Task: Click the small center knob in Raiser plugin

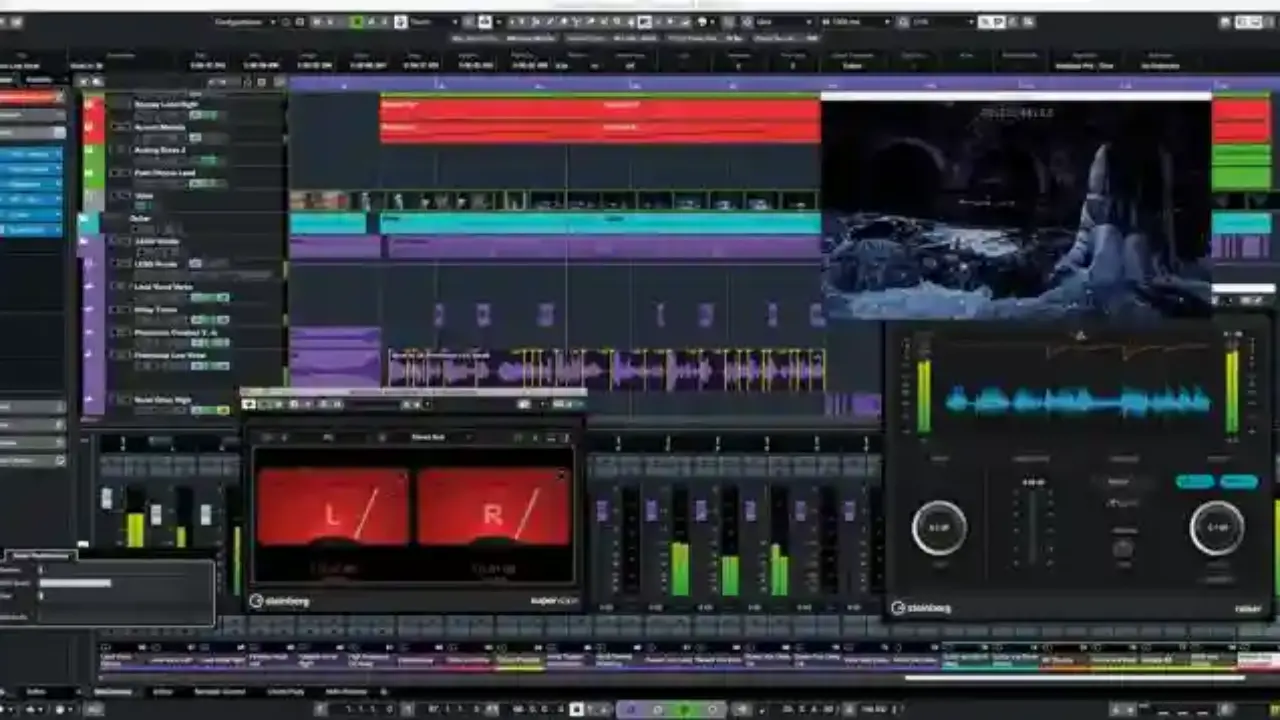Action: coord(1124,548)
